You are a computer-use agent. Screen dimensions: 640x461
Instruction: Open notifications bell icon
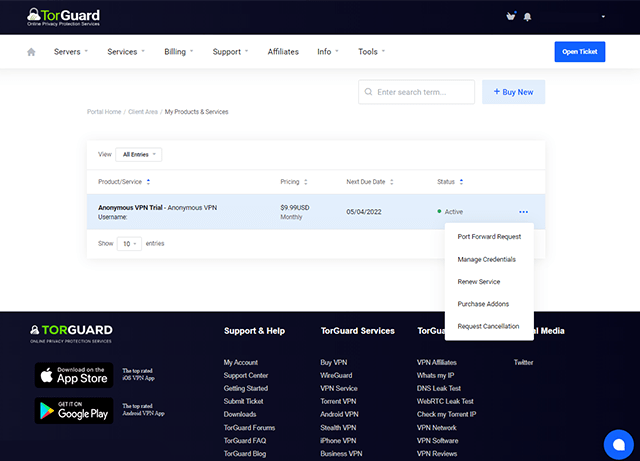point(527,17)
